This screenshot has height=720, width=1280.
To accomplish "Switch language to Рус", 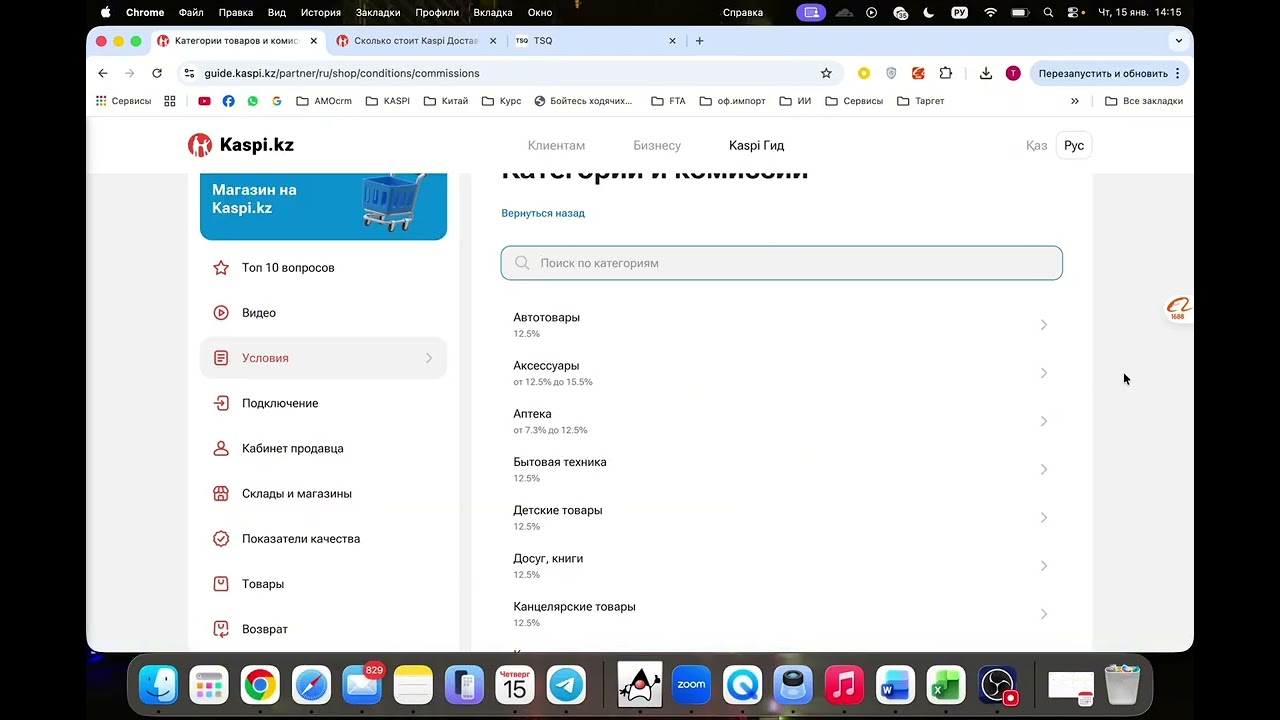I will click(1074, 145).
